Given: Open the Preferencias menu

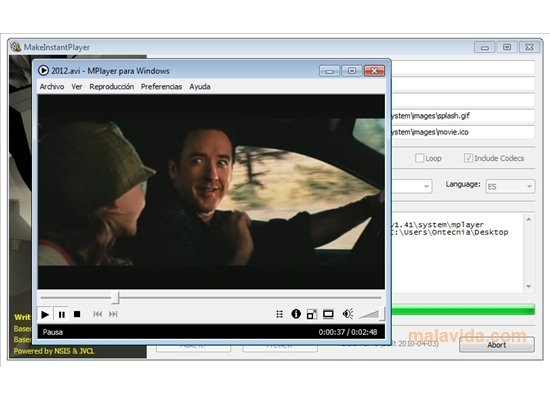Looking at the screenshot, I should click(x=161, y=87).
